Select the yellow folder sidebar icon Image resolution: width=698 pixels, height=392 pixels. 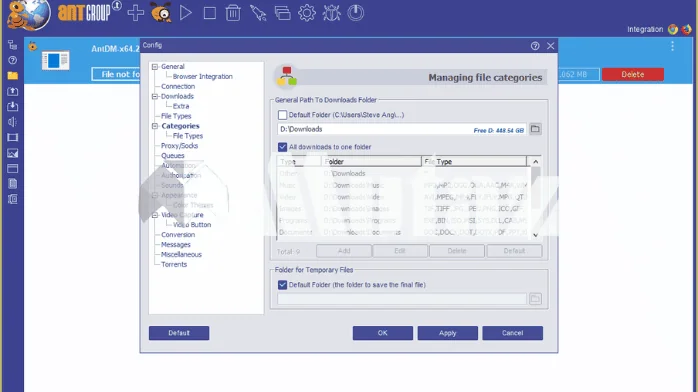[12, 76]
